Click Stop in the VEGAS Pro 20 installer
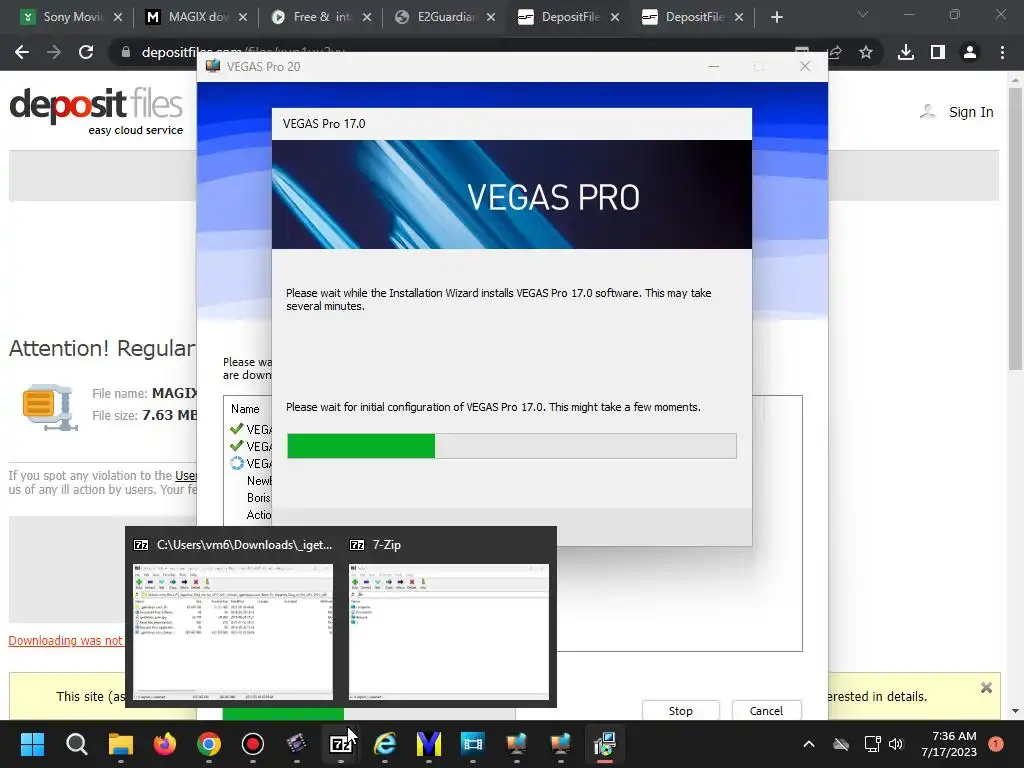 click(680, 711)
